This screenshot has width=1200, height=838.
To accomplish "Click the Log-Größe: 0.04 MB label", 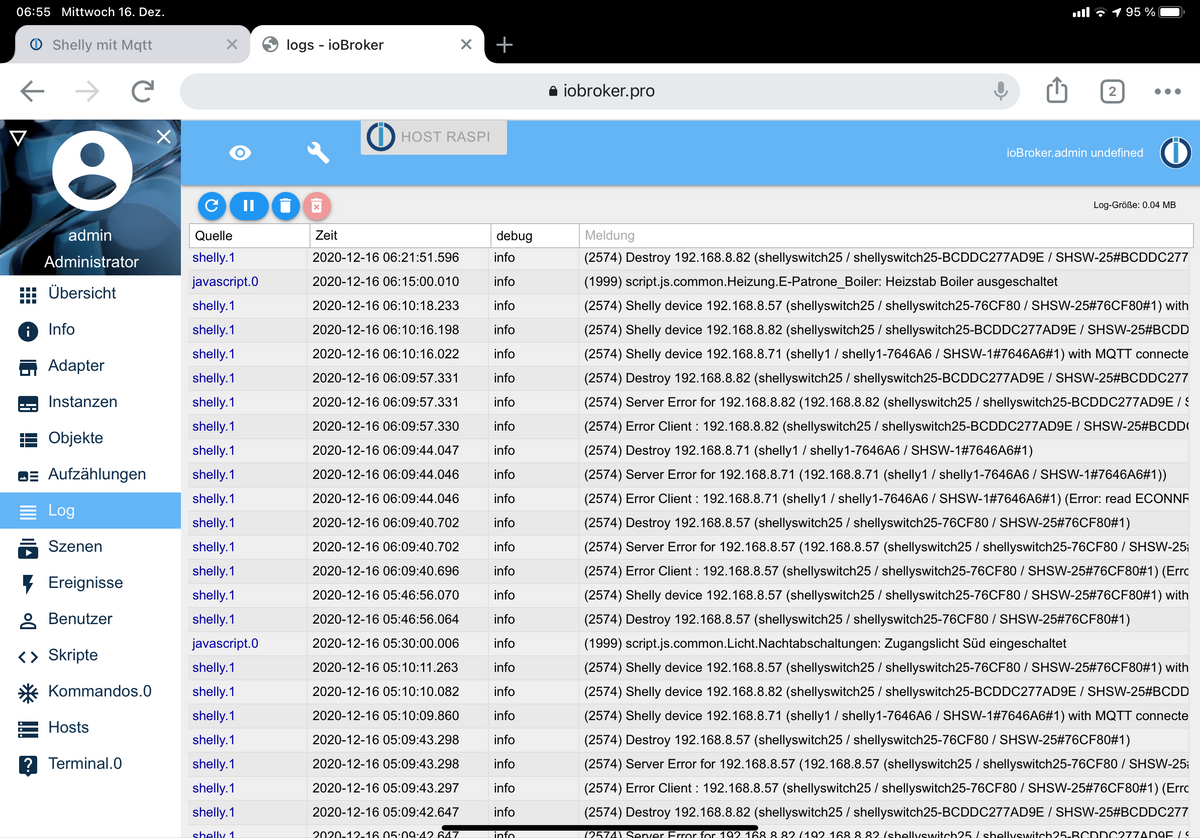I will (x=1135, y=205).
